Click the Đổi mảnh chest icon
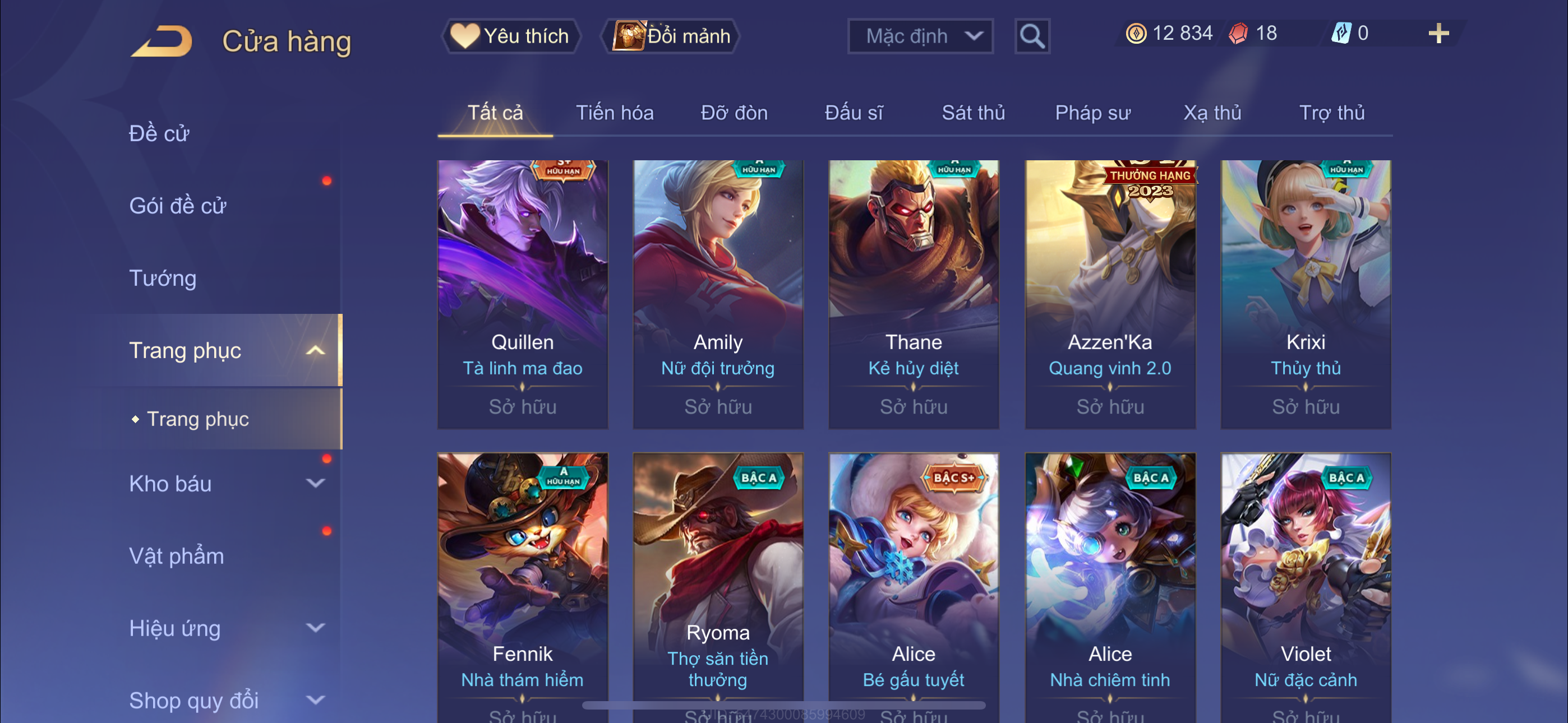 629,35
